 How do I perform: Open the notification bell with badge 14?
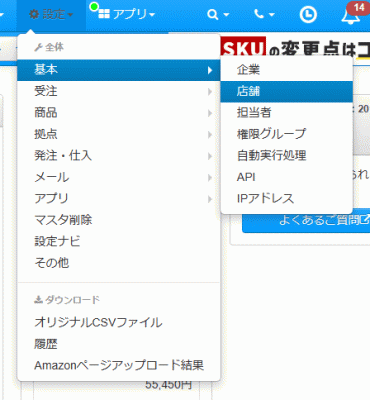coord(351,15)
